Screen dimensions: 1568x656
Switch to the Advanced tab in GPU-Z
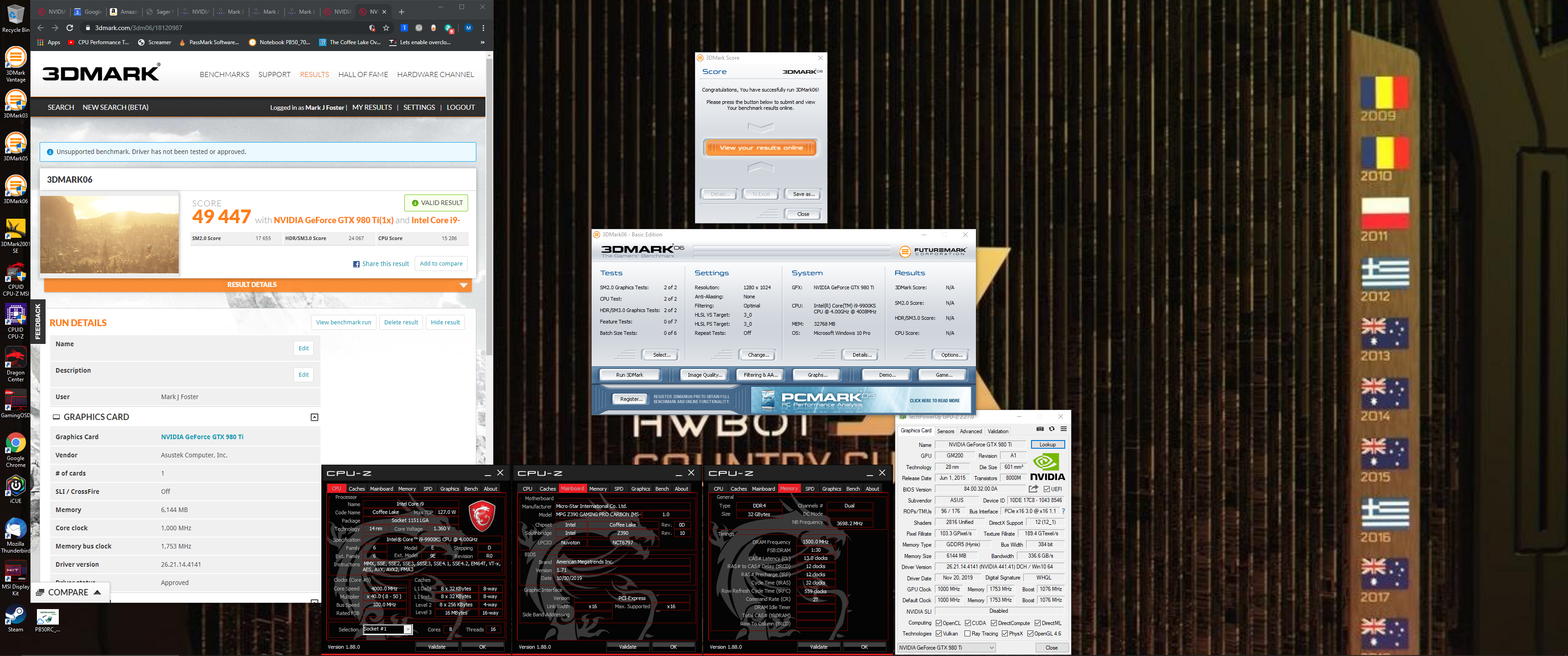click(x=970, y=431)
